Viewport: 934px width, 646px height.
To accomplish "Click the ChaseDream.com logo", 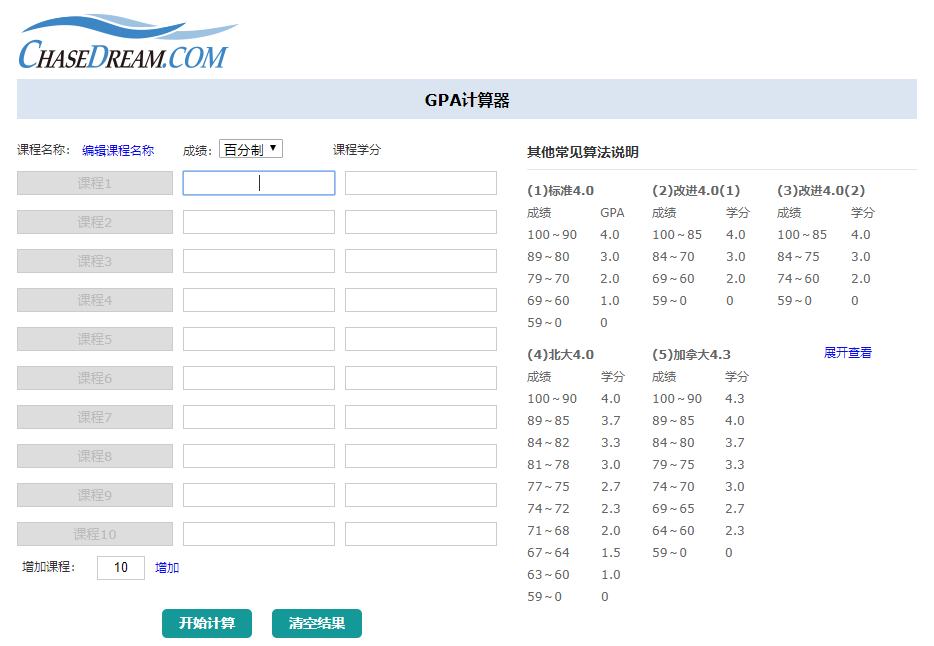I will (122, 38).
